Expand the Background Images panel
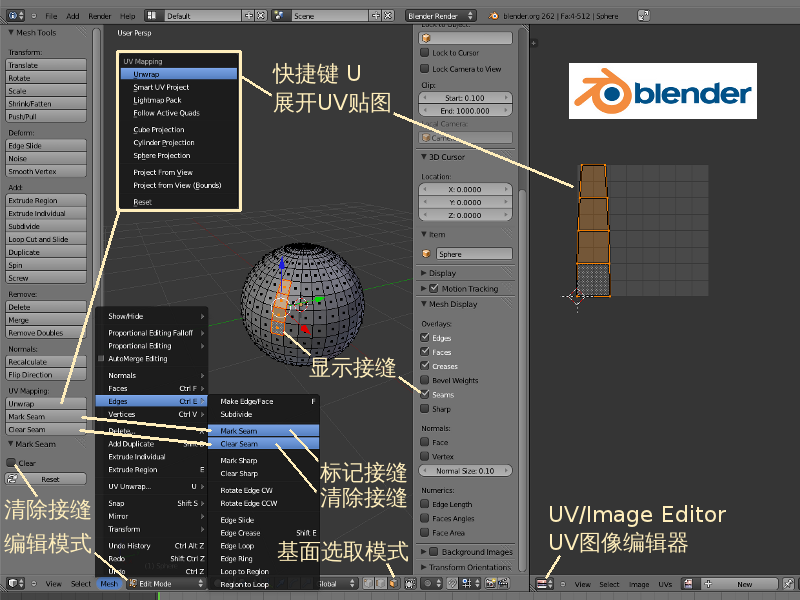Screen dimensions: 800x600 pos(423,552)
